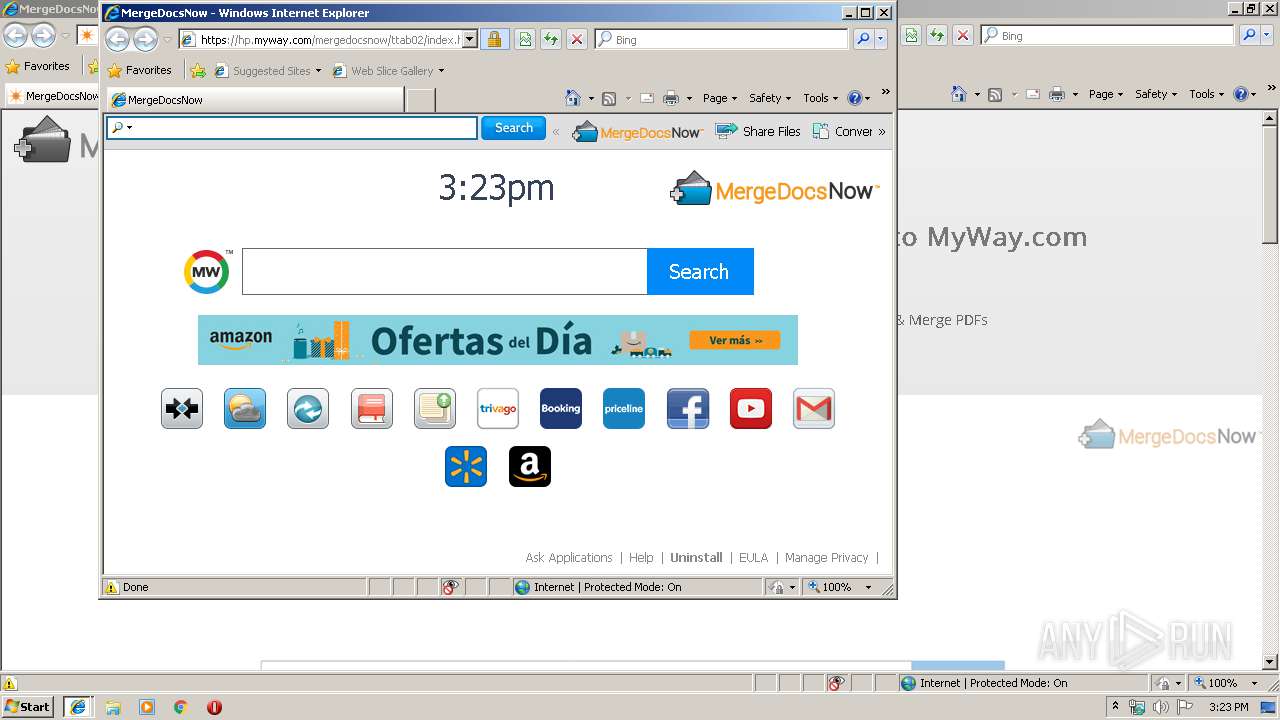
Task: Click the blue Search button on the page
Action: 700,272
